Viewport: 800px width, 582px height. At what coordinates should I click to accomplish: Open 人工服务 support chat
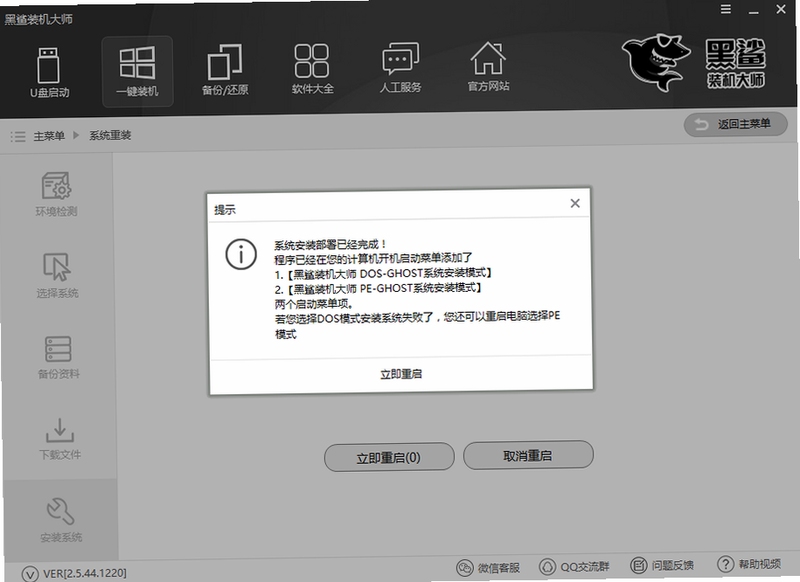401,67
